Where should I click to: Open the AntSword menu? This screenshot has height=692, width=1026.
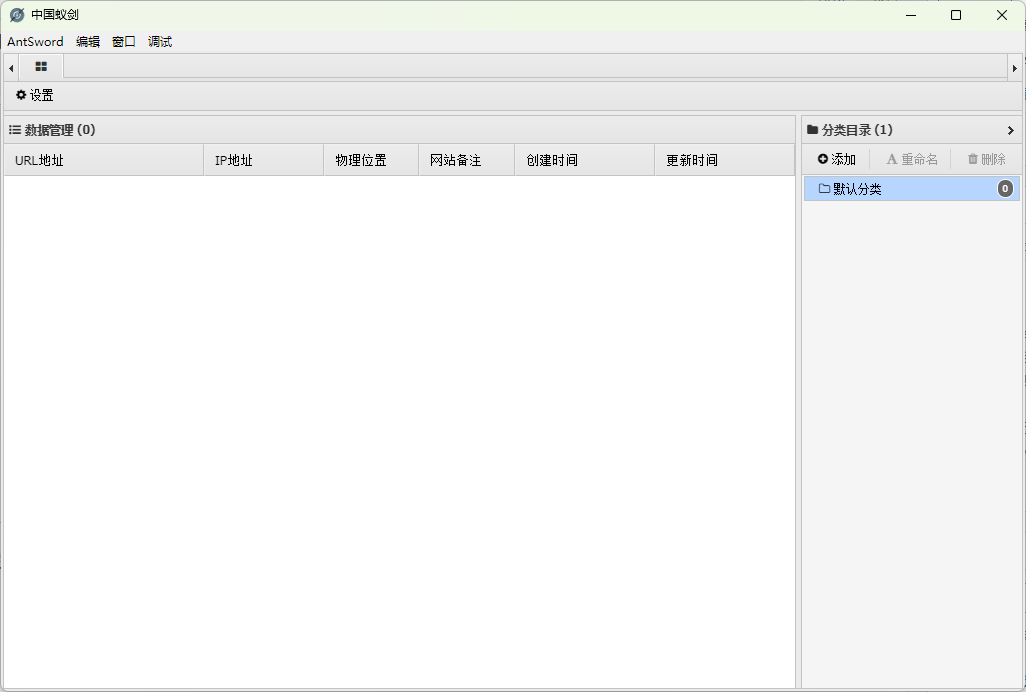click(35, 42)
